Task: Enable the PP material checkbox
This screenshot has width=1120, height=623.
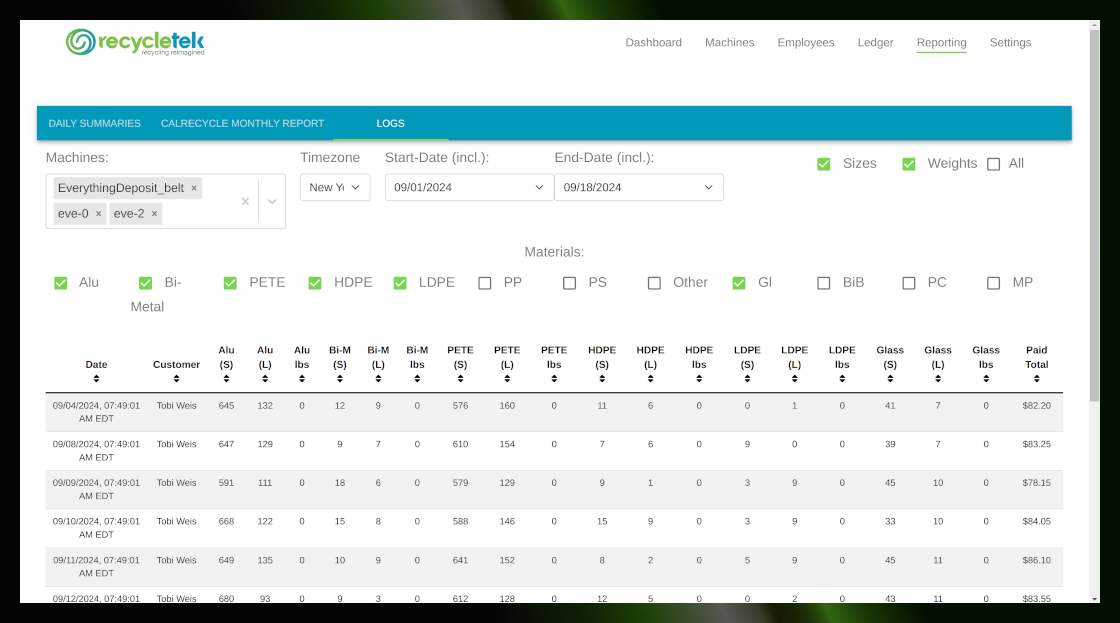Action: click(485, 283)
